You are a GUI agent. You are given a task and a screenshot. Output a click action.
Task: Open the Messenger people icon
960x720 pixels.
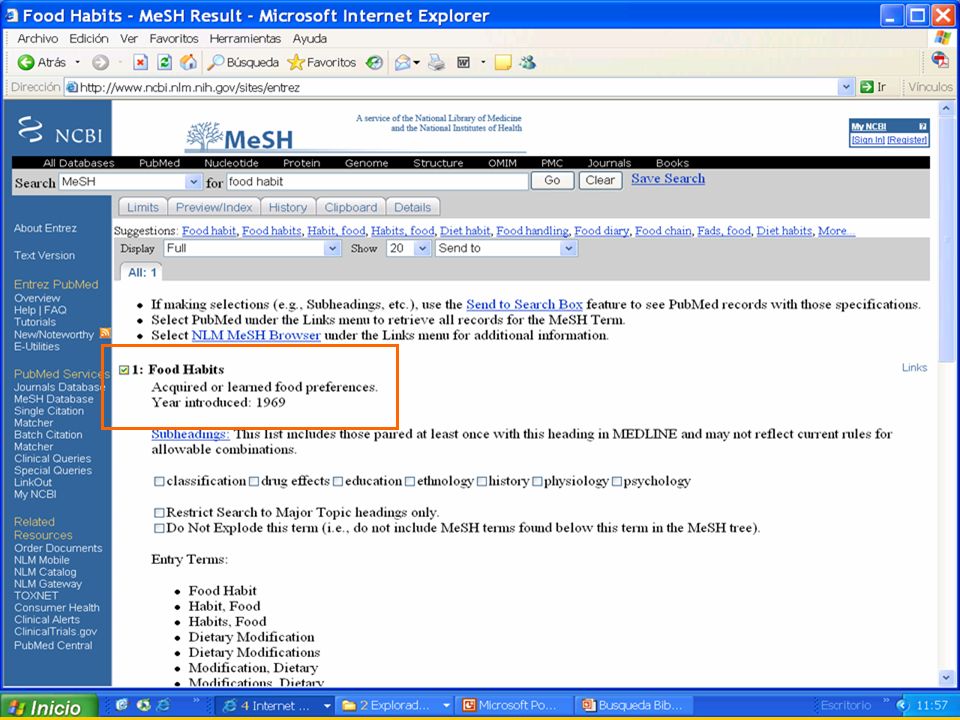527,62
